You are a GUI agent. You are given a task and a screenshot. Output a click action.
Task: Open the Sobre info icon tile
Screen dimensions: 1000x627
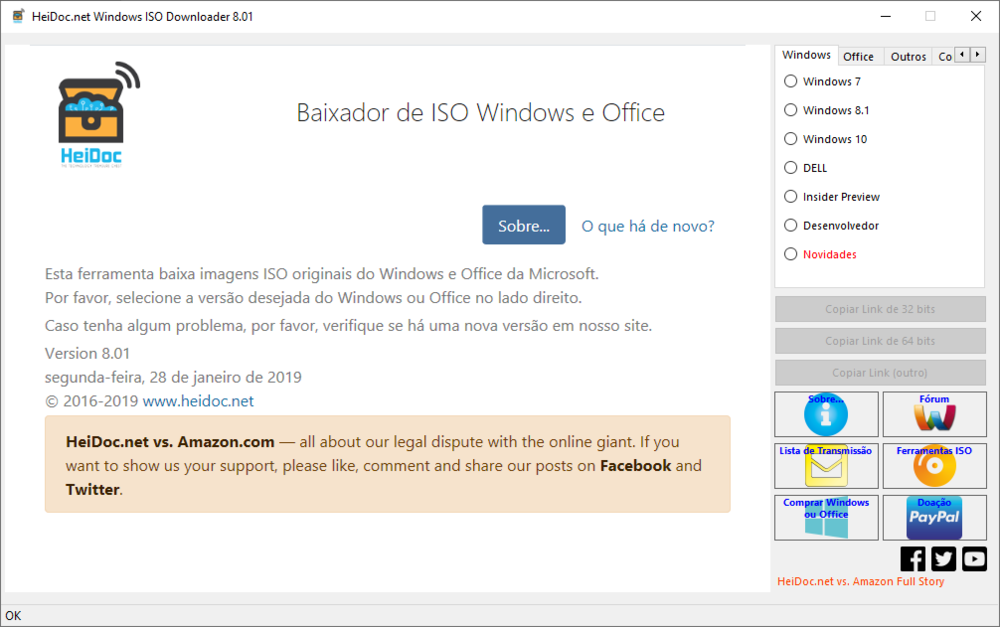(x=826, y=414)
